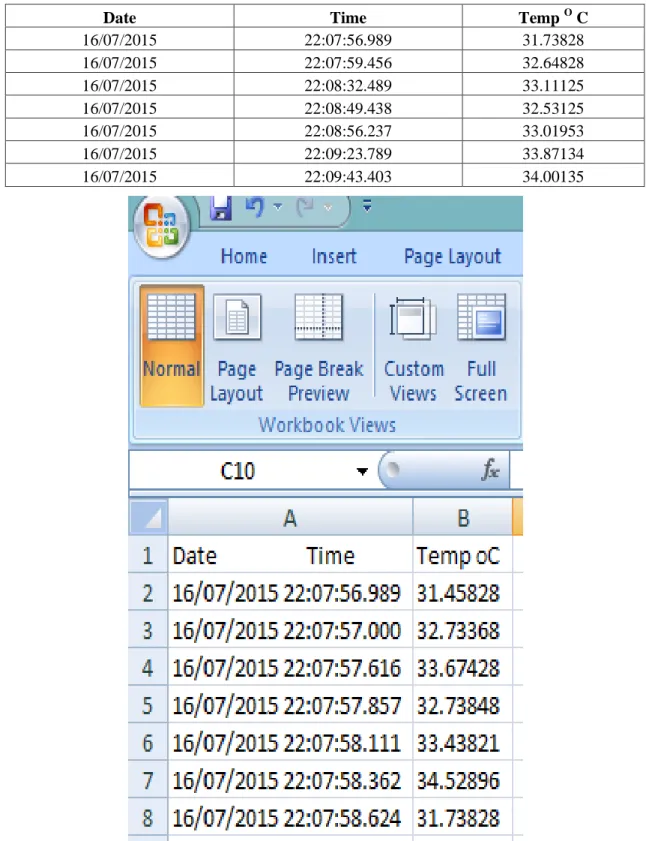Screen dimensions: 646x841
Task: Click the Redo arrow icon
Action: (306, 207)
